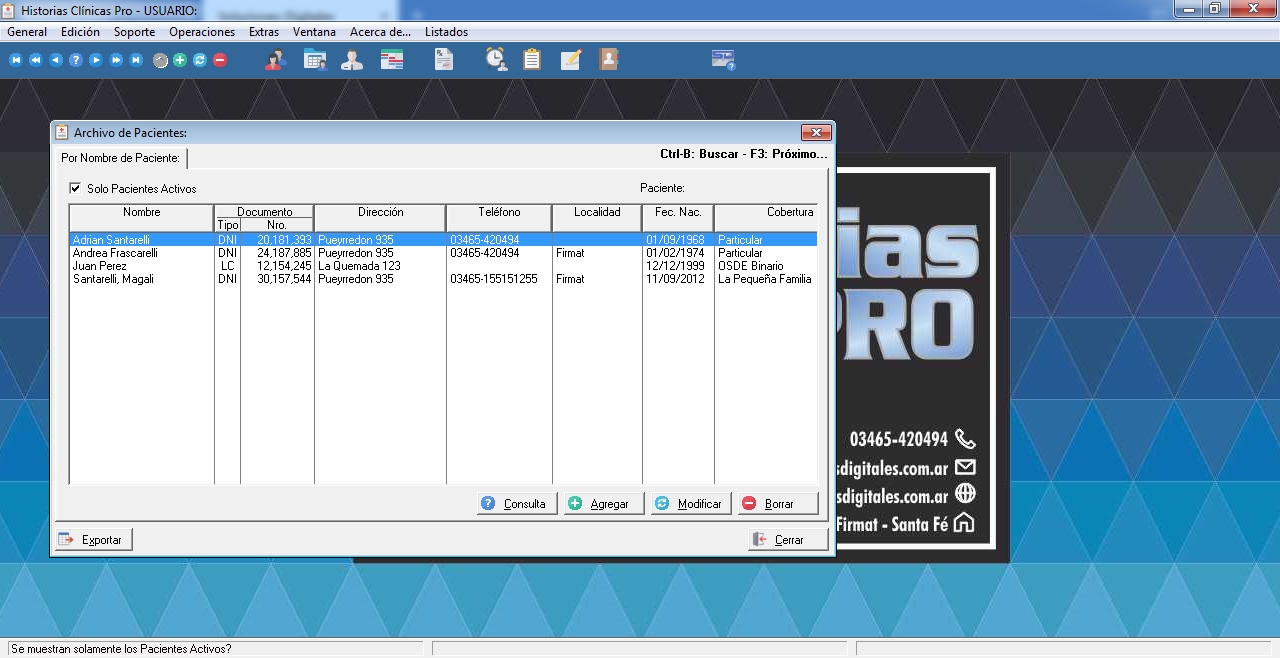
Task: Open the prescription document toolbar icon
Action: click(444, 60)
